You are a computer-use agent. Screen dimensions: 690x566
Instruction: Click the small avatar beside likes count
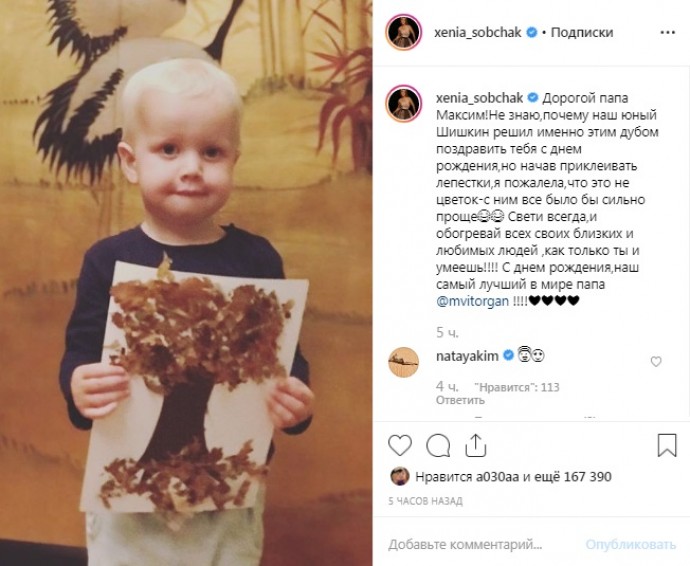coord(400,477)
